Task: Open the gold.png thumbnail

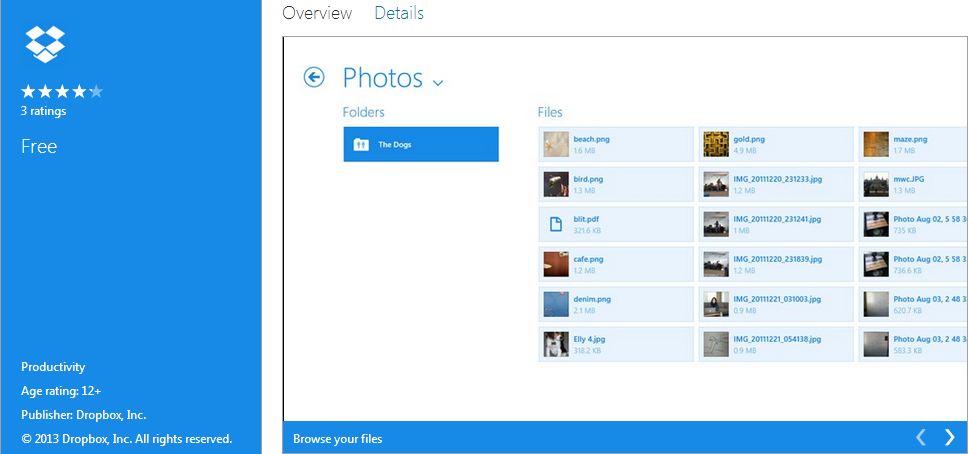Action: coord(716,145)
